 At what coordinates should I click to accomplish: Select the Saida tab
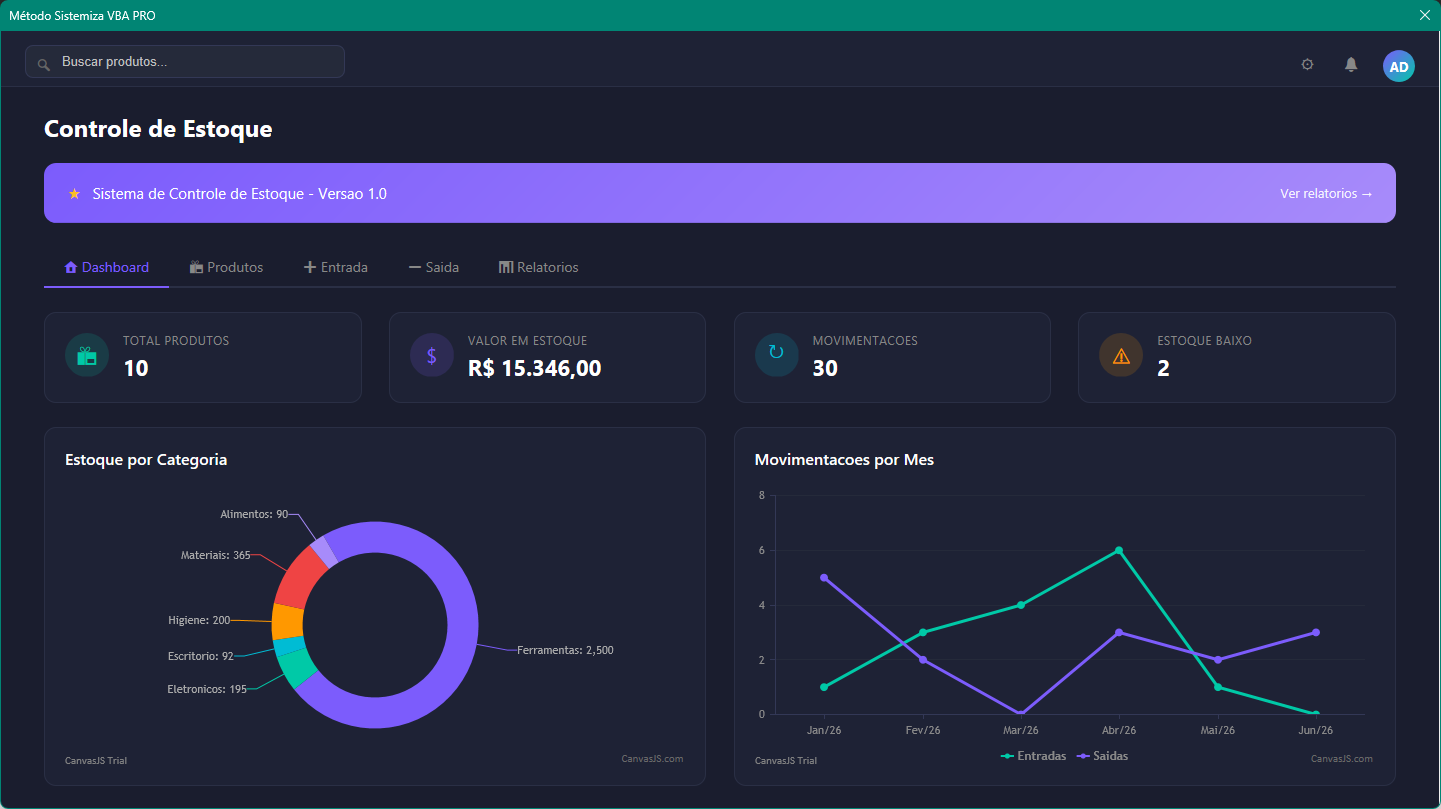point(434,267)
